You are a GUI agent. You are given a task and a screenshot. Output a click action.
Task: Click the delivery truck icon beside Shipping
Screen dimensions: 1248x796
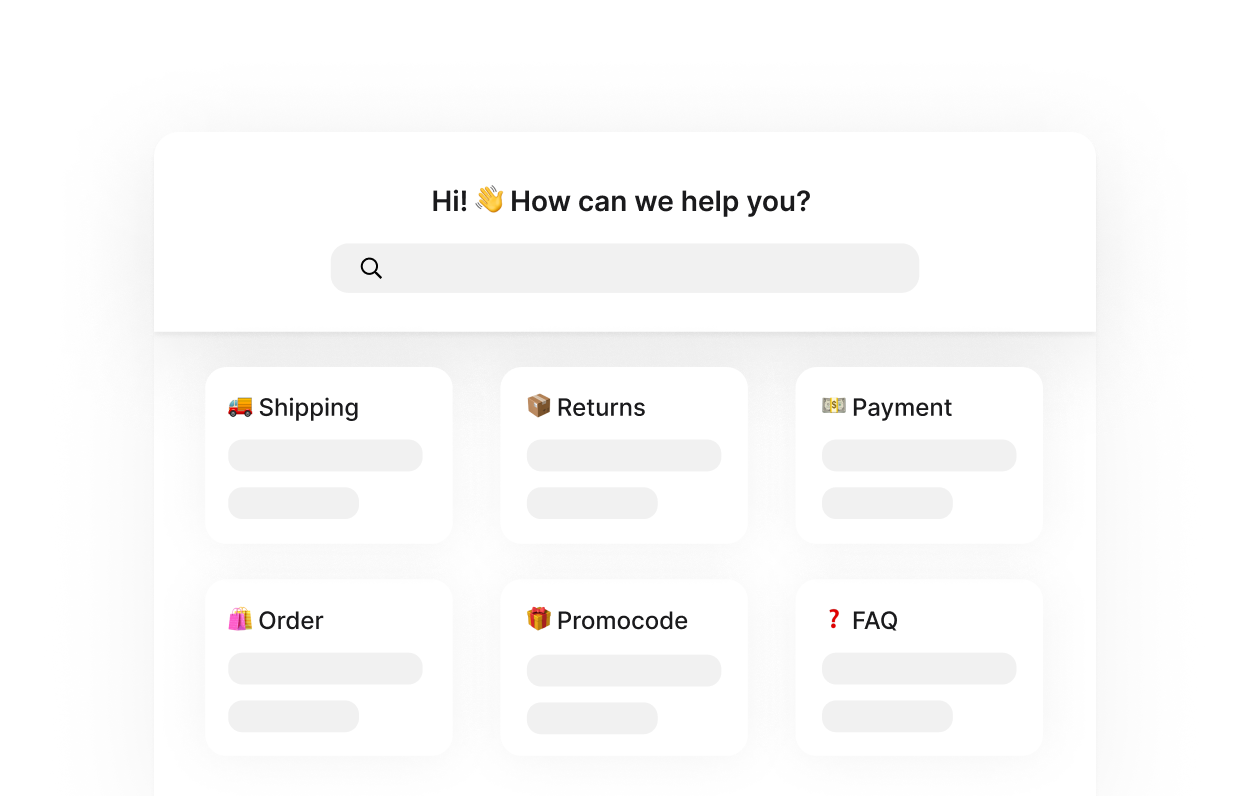tap(240, 406)
